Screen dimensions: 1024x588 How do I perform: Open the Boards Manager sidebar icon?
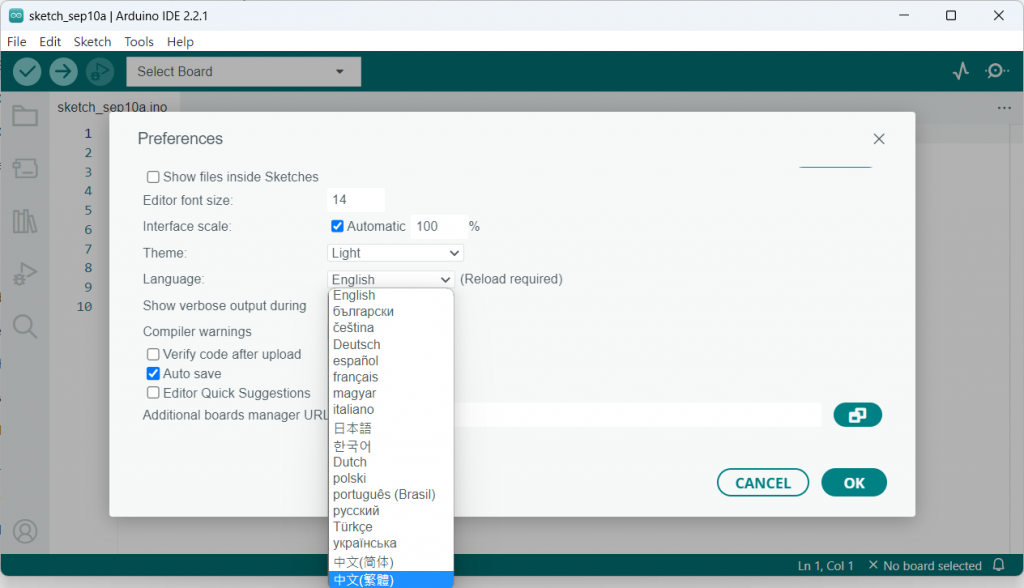[25, 169]
